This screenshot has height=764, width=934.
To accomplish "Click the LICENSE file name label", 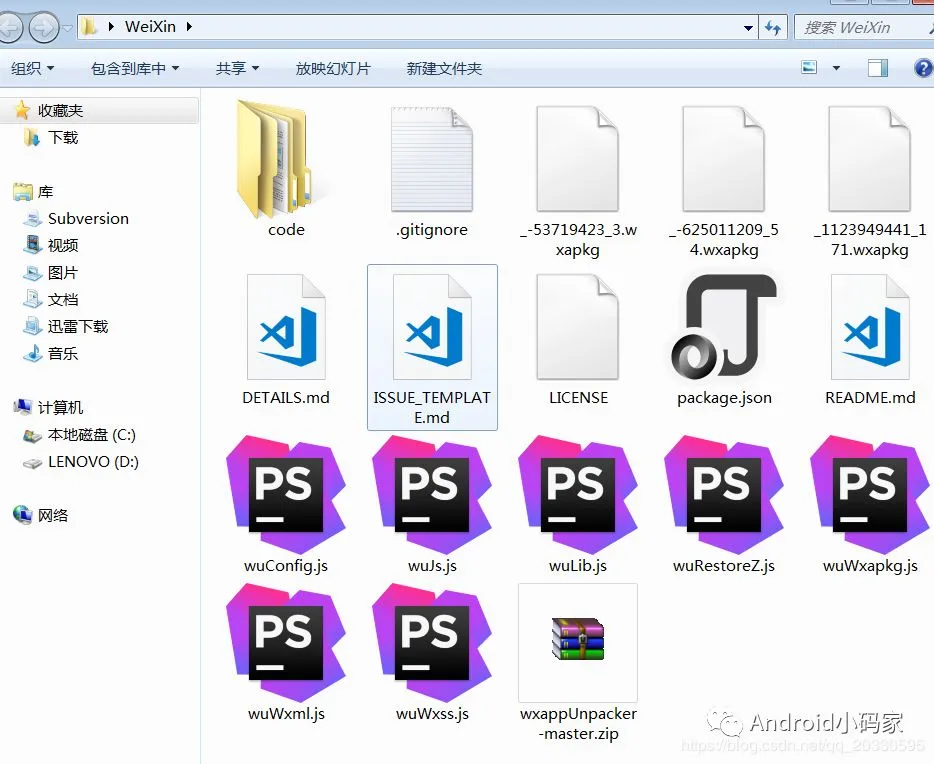I will coord(578,398).
